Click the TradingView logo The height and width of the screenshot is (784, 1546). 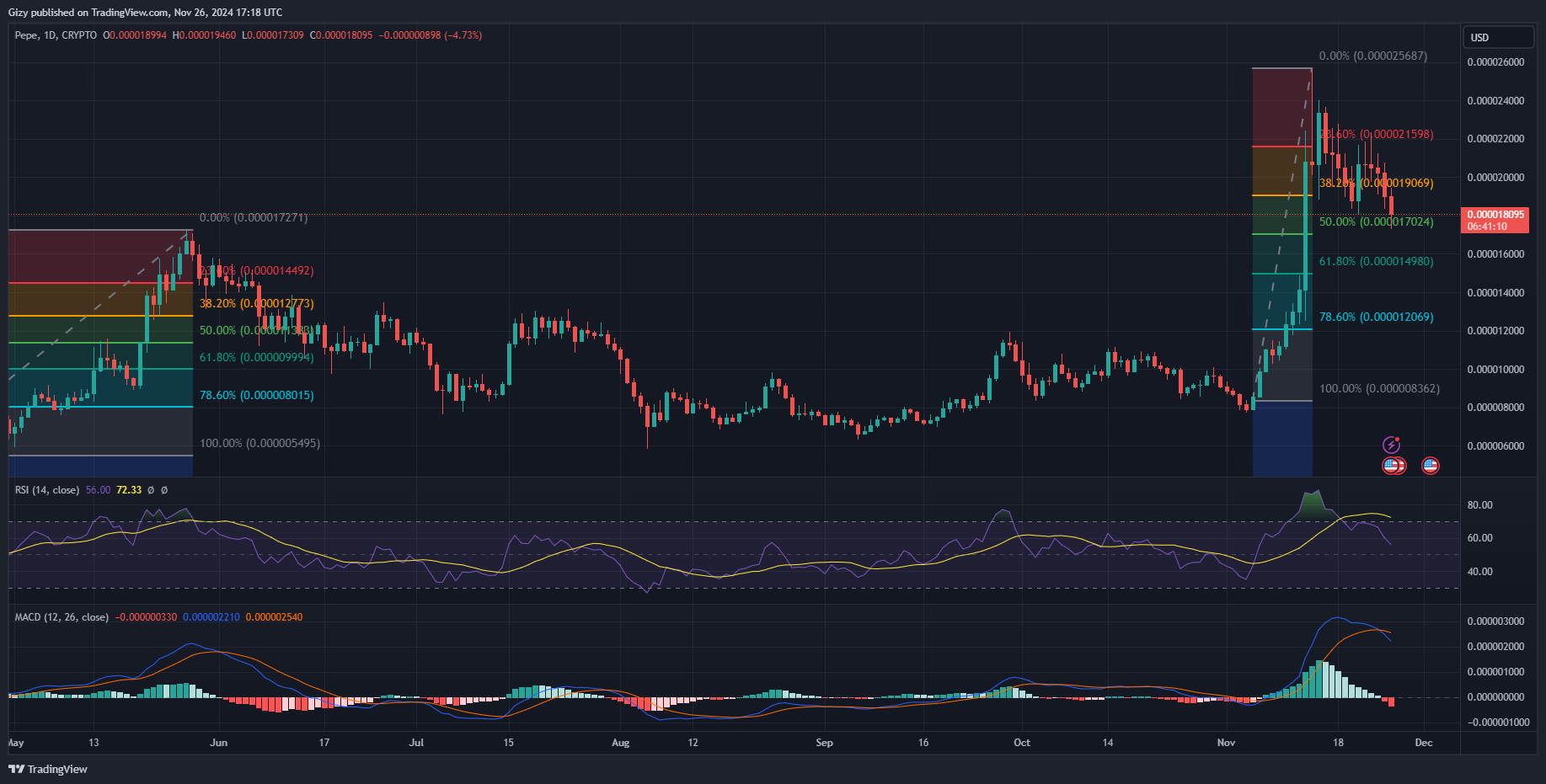point(48,769)
